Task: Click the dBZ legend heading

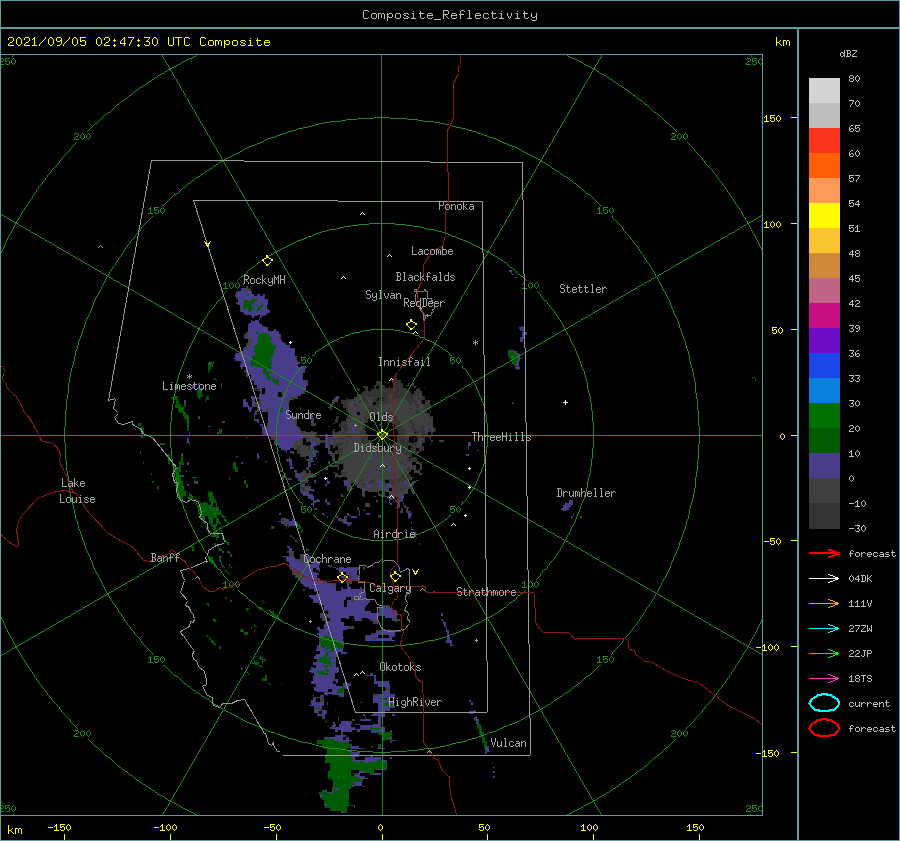Action: pyautogui.click(x=848, y=53)
